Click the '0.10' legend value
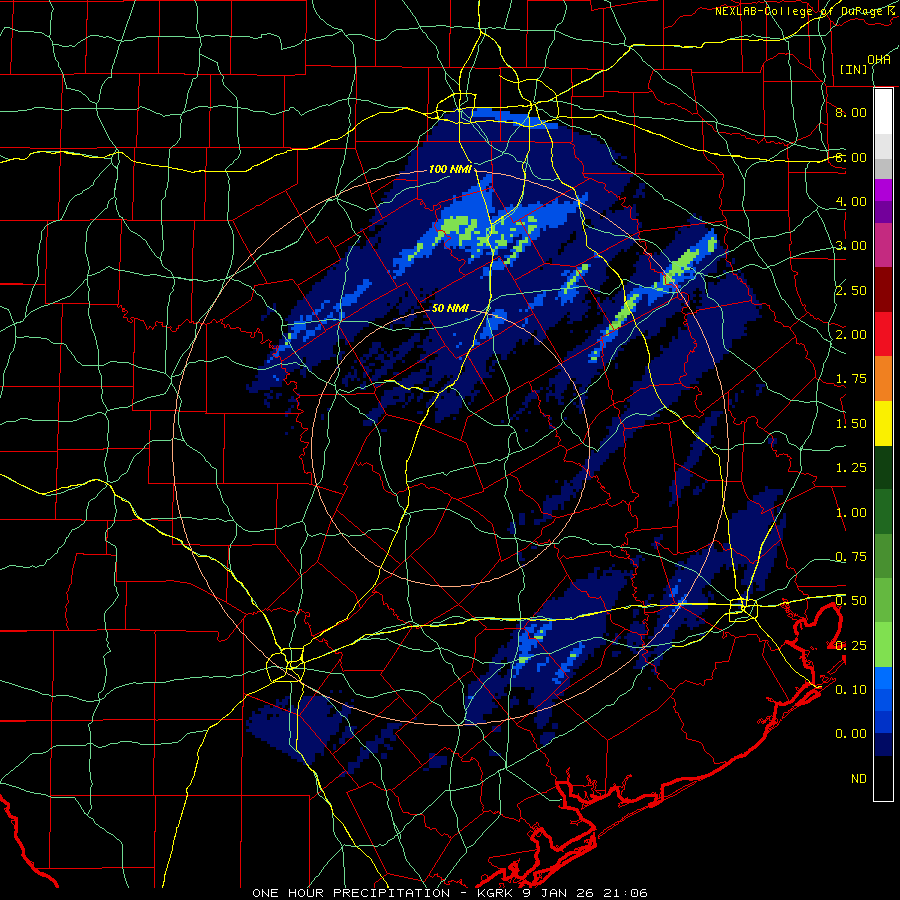 (x=851, y=690)
